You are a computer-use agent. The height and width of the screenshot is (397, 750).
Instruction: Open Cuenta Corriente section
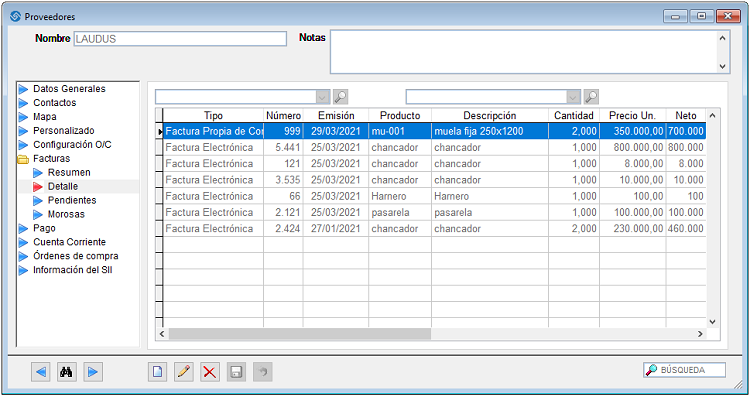tap(69, 242)
